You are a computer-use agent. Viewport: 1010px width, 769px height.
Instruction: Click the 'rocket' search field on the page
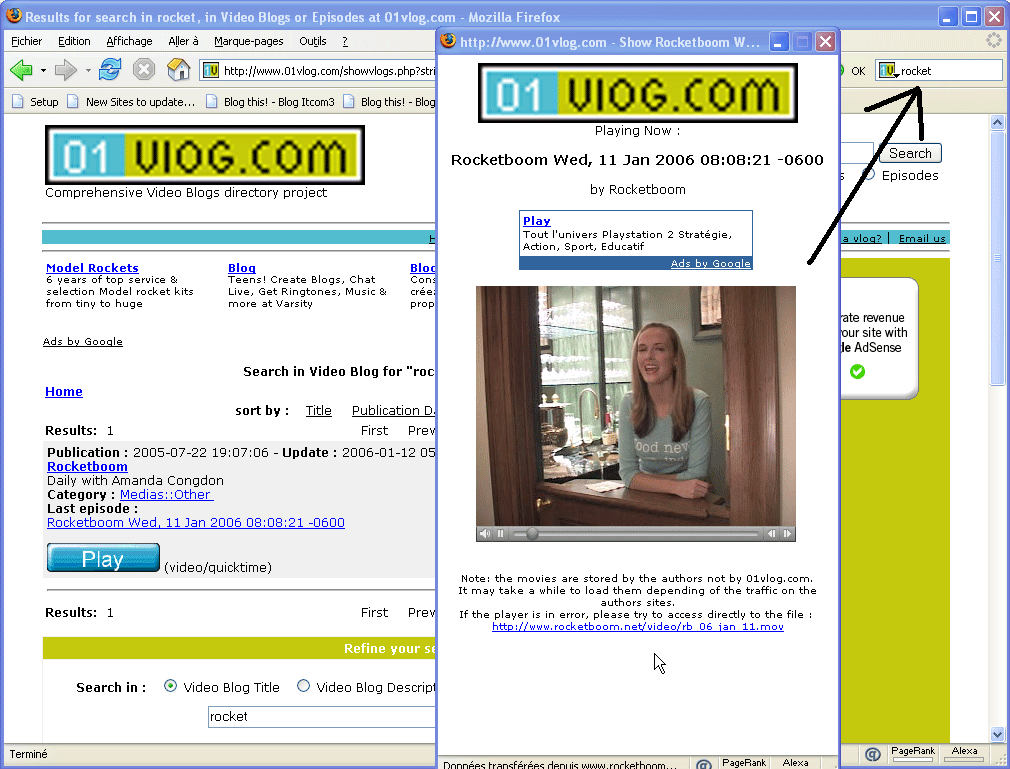coord(321,716)
